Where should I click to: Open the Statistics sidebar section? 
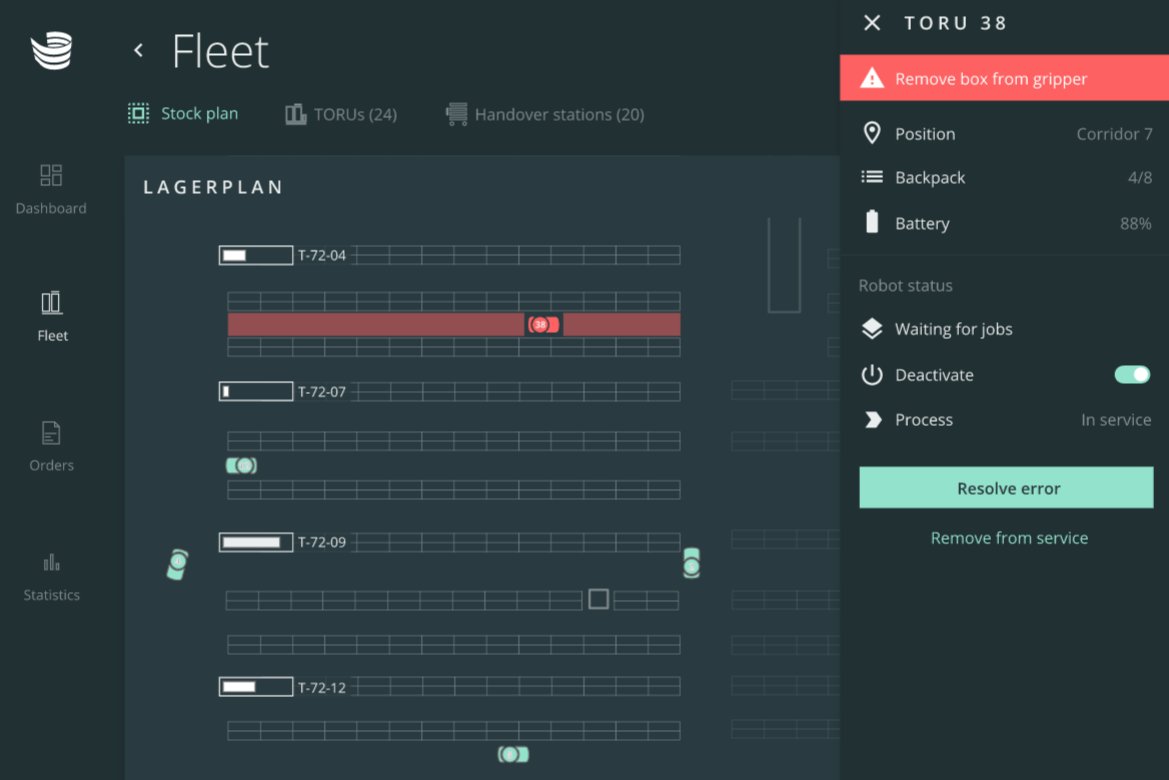tap(51, 576)
